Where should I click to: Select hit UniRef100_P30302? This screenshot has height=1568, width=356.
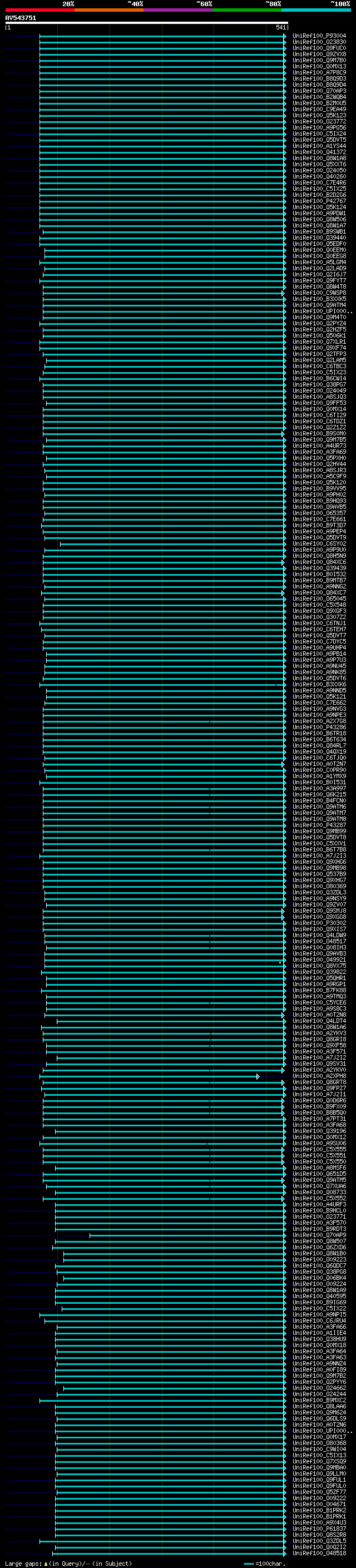point(319,923)
